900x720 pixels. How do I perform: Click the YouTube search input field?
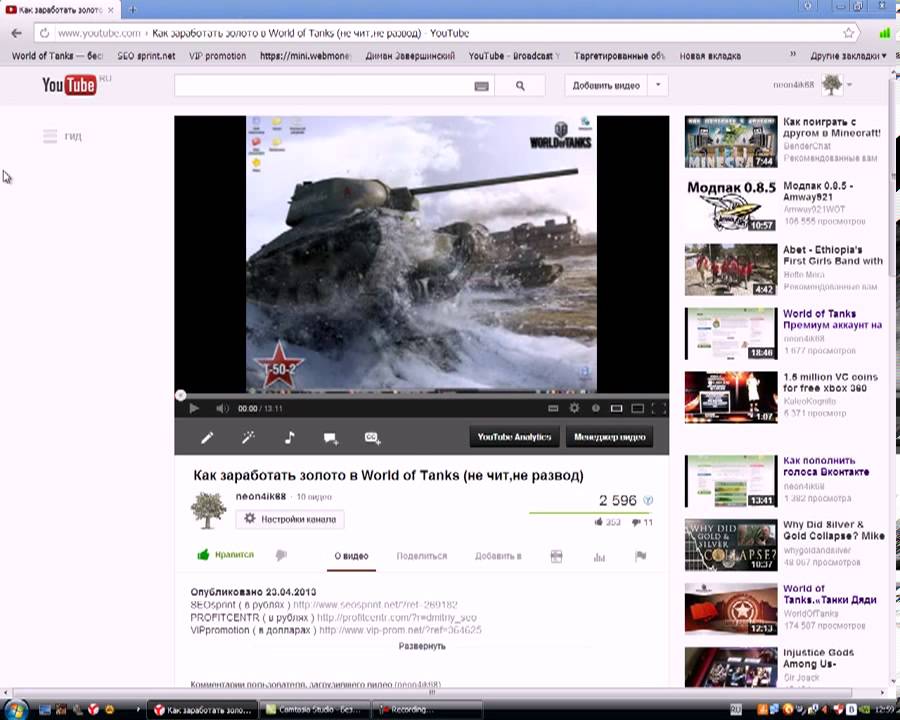(322, 86)
